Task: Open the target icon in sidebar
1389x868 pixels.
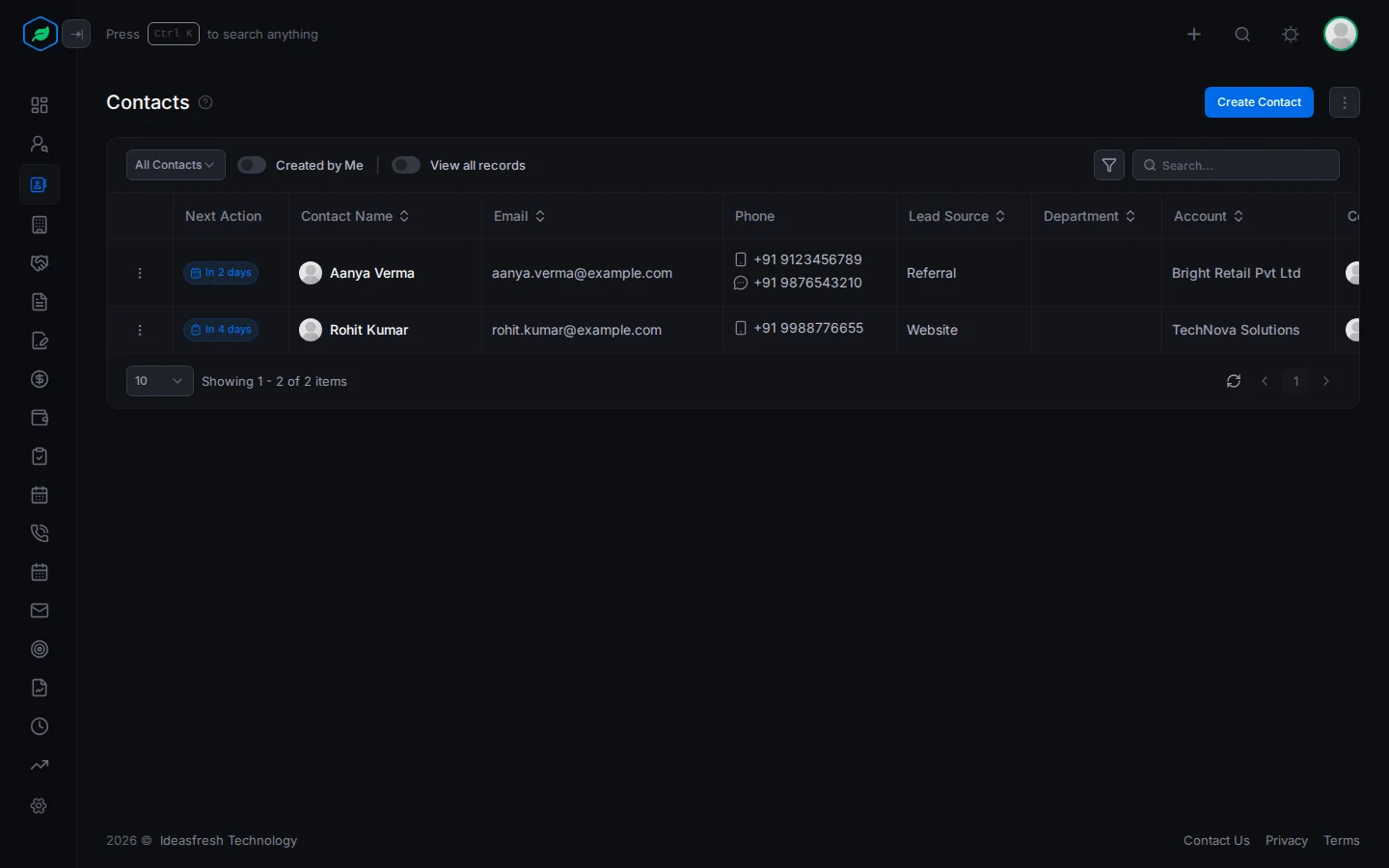Action: point(40,649)
